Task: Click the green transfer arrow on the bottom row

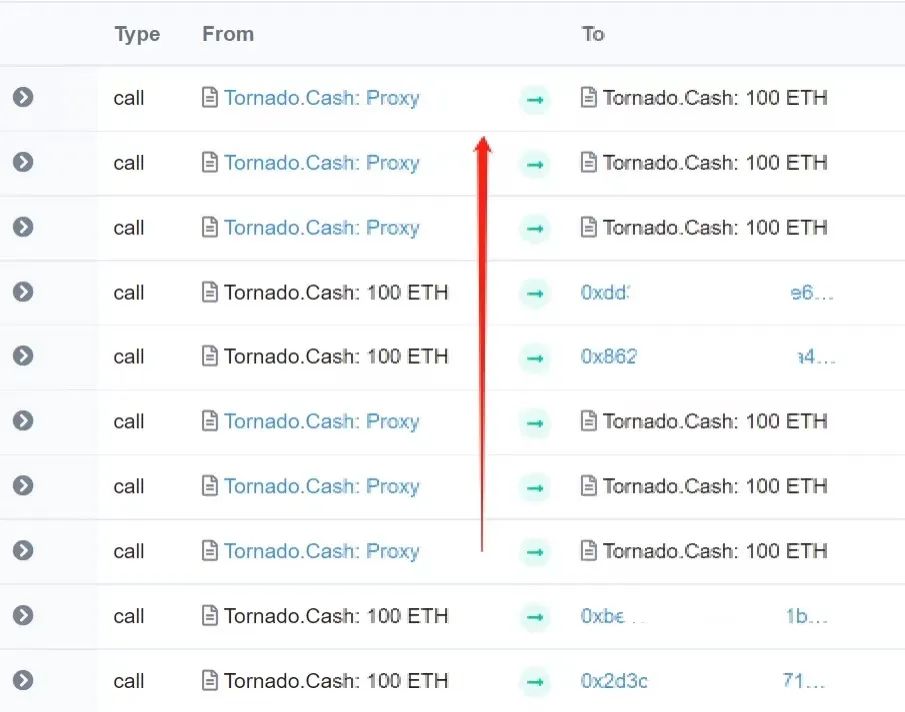Action: tap(535, 681)
